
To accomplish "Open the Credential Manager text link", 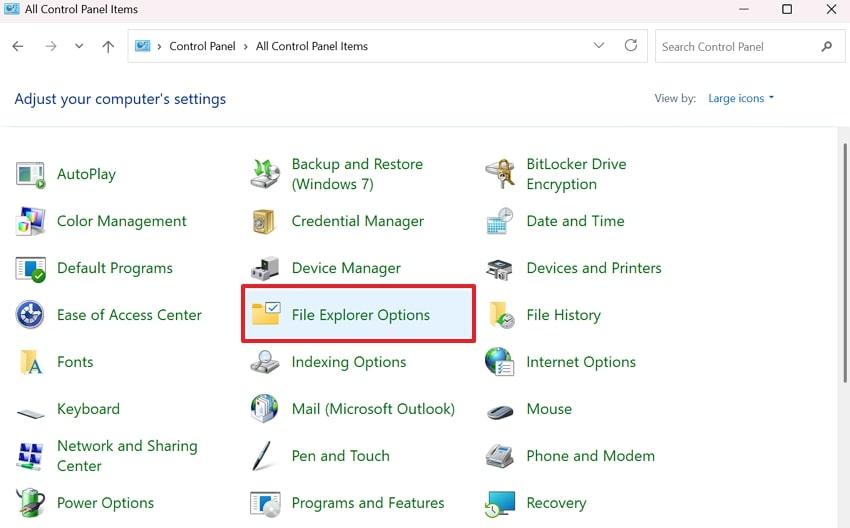I will coord(358,221).
